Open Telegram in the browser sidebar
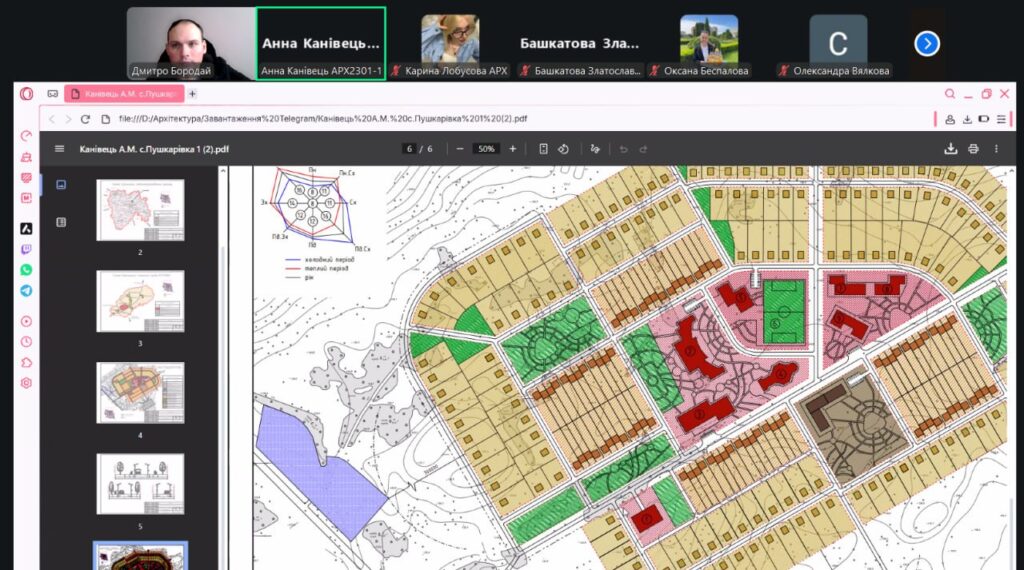This screenshot has height=570, width=1024. (26, 291)
